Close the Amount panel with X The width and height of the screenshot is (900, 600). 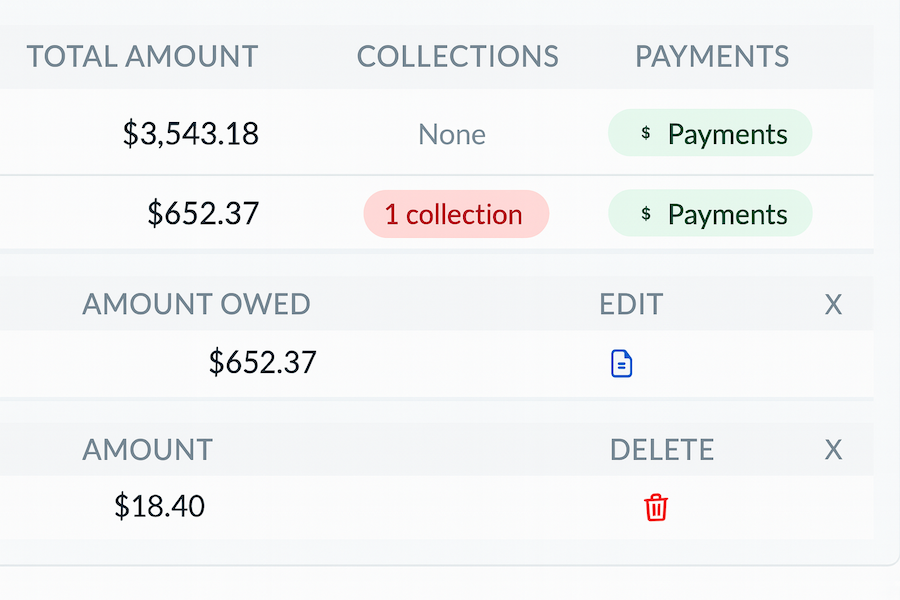pyautogui.click(x=833, y=450)
